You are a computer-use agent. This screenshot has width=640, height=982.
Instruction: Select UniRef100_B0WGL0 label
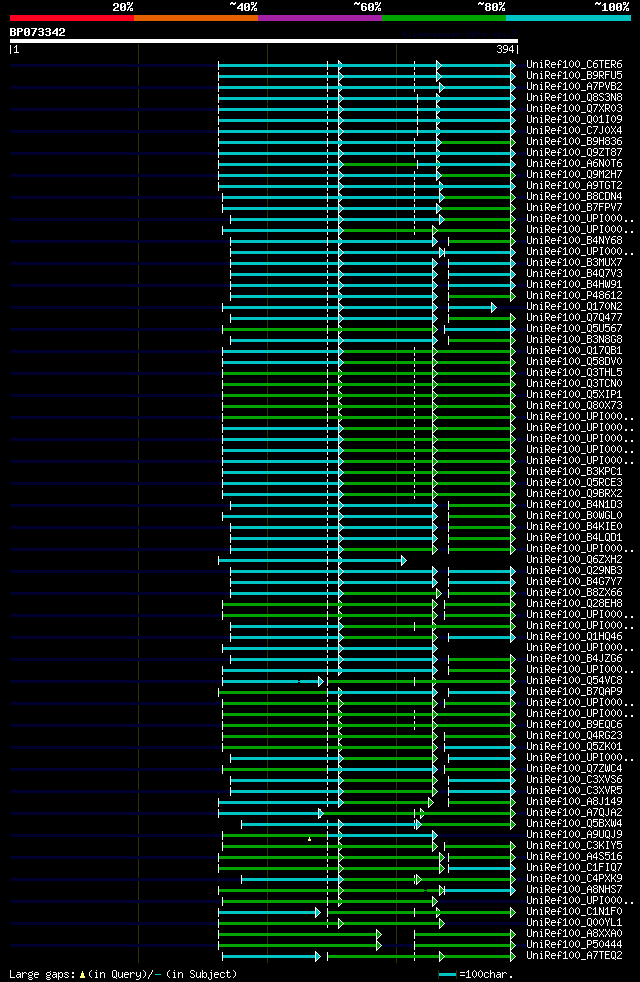574,515
